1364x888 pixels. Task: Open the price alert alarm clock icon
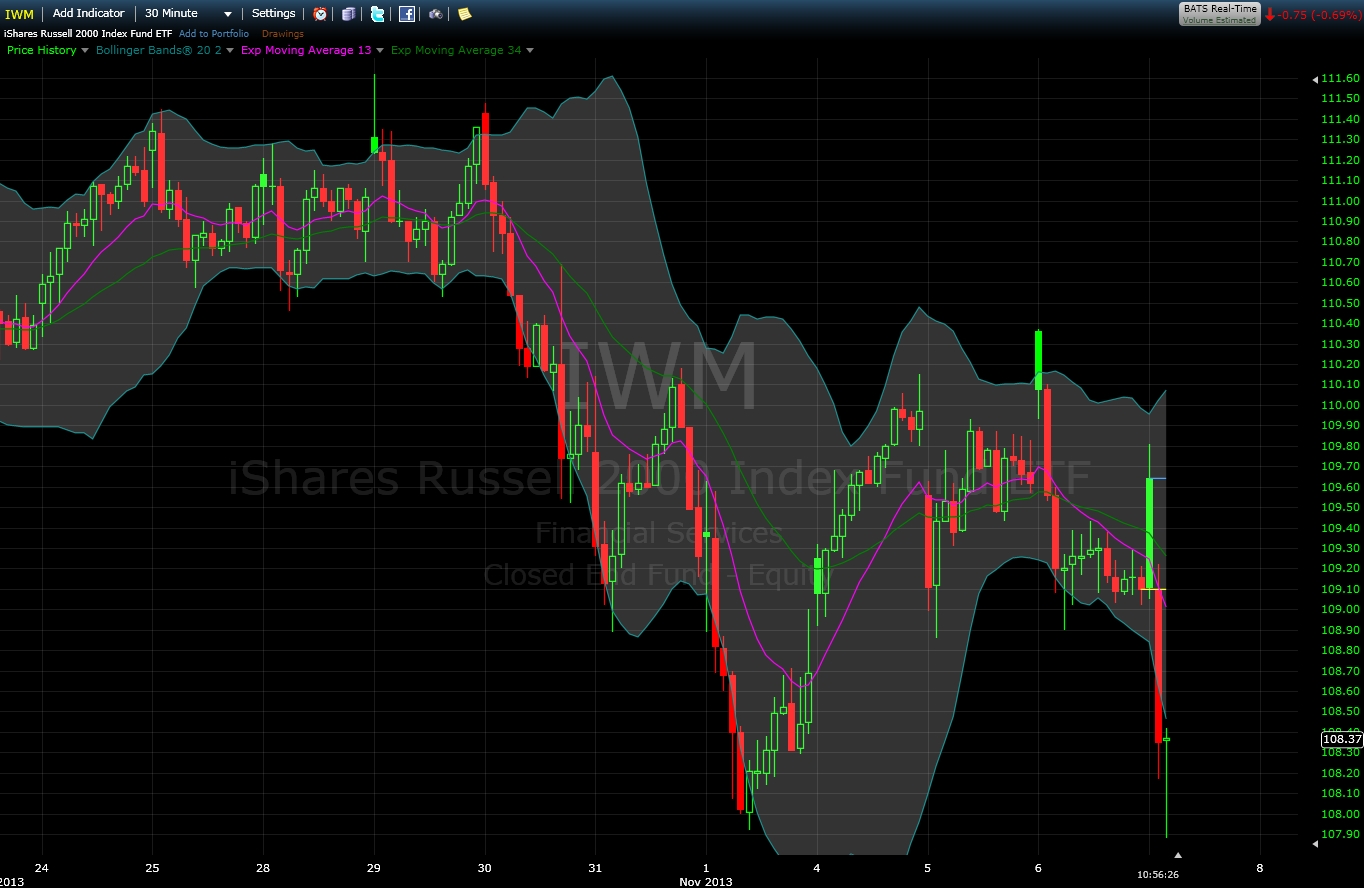pos(320,14)
